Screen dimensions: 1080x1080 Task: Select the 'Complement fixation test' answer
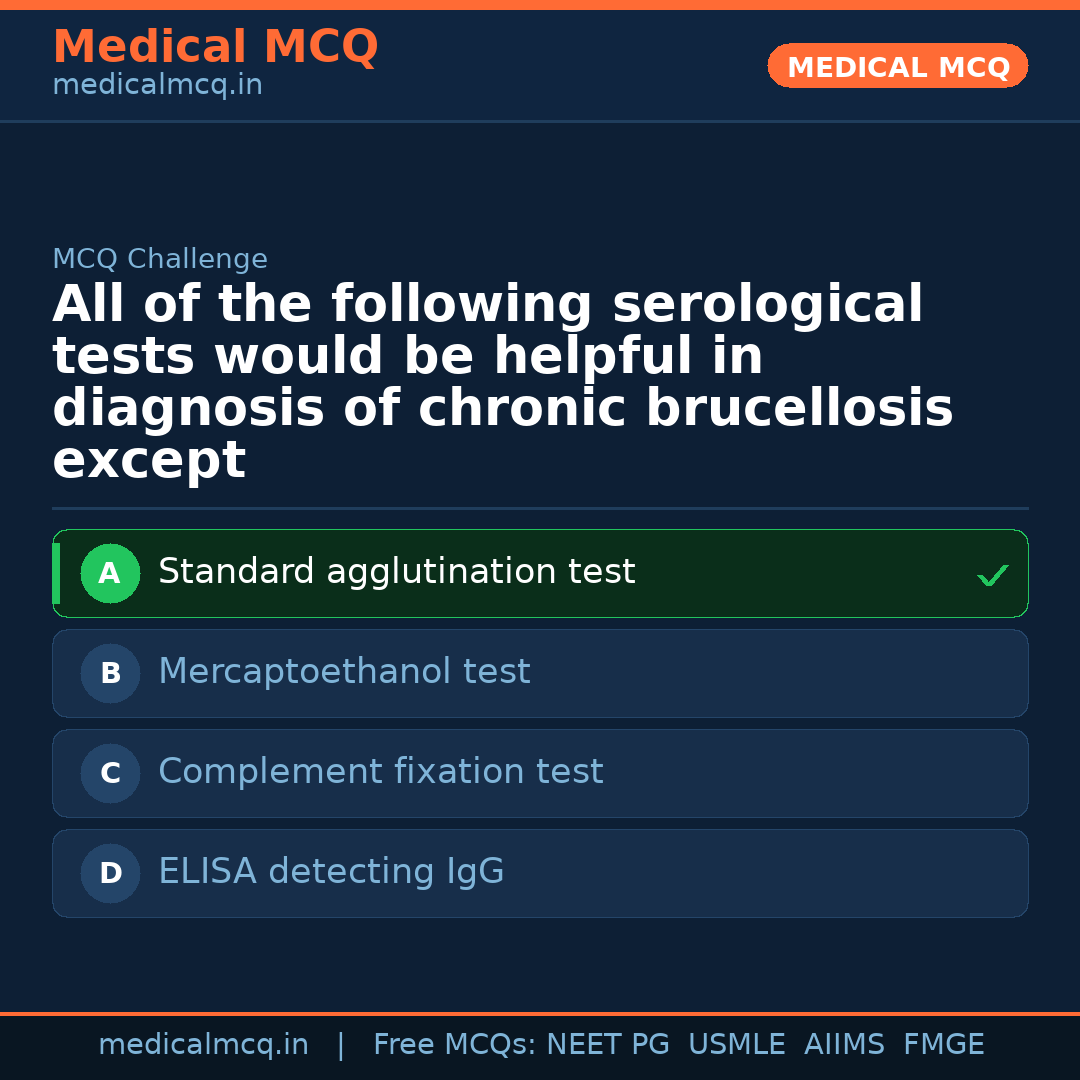(380, 772)
